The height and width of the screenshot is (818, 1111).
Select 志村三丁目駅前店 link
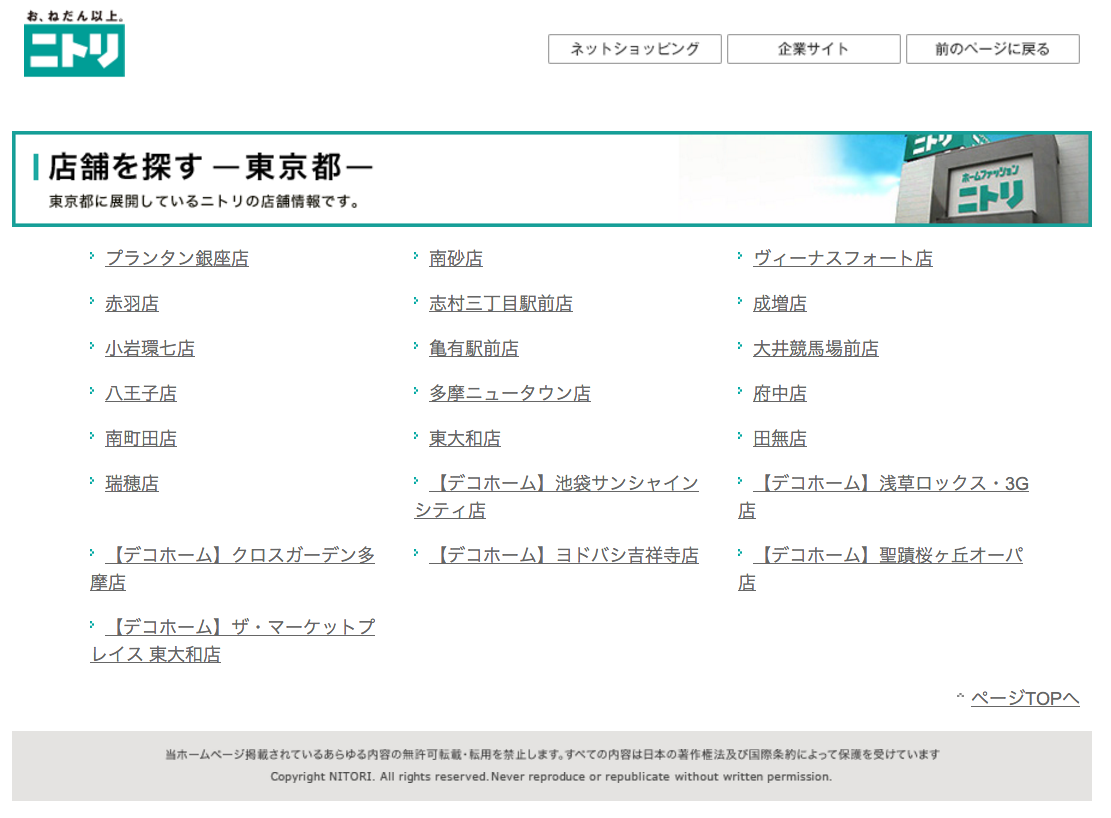tap(501, 303)
